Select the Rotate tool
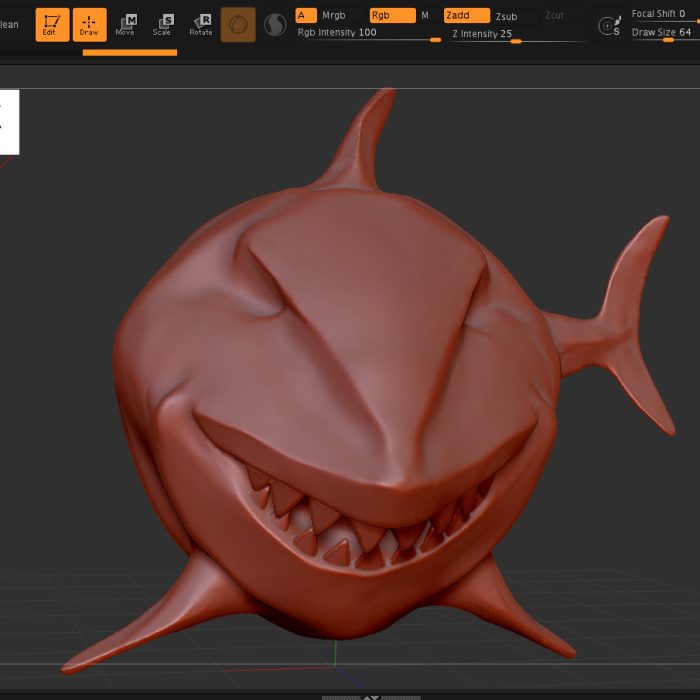Screen dimensions: 700x700 tap(201, 25)
